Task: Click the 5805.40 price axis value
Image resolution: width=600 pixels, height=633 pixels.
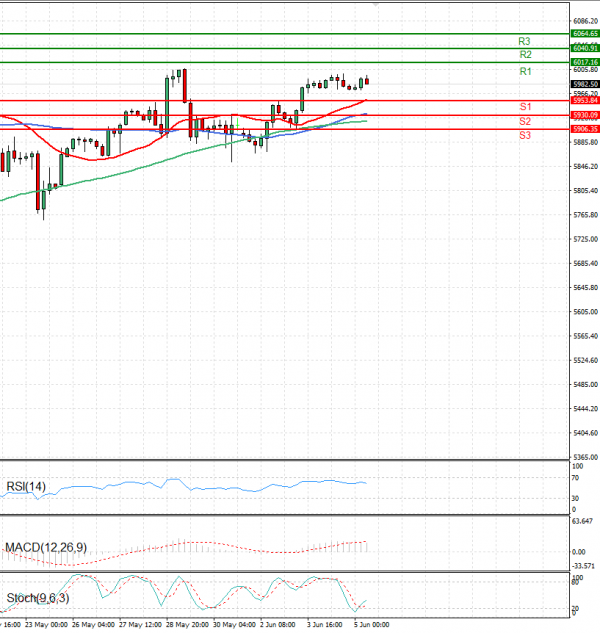Action: tap(585, 190)
